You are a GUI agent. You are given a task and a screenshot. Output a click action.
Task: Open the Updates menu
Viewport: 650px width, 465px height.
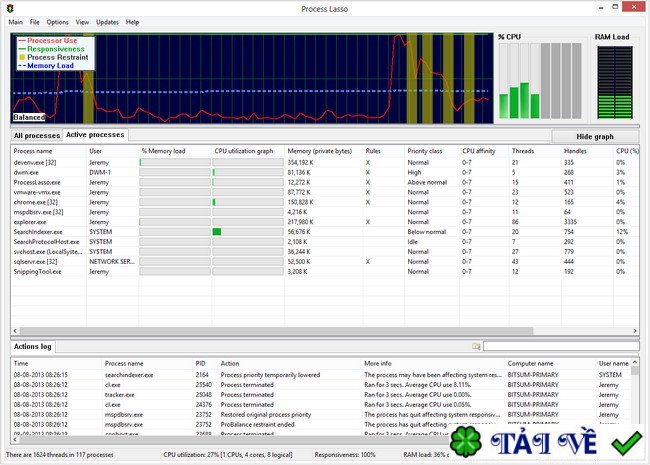coord(107,21)
